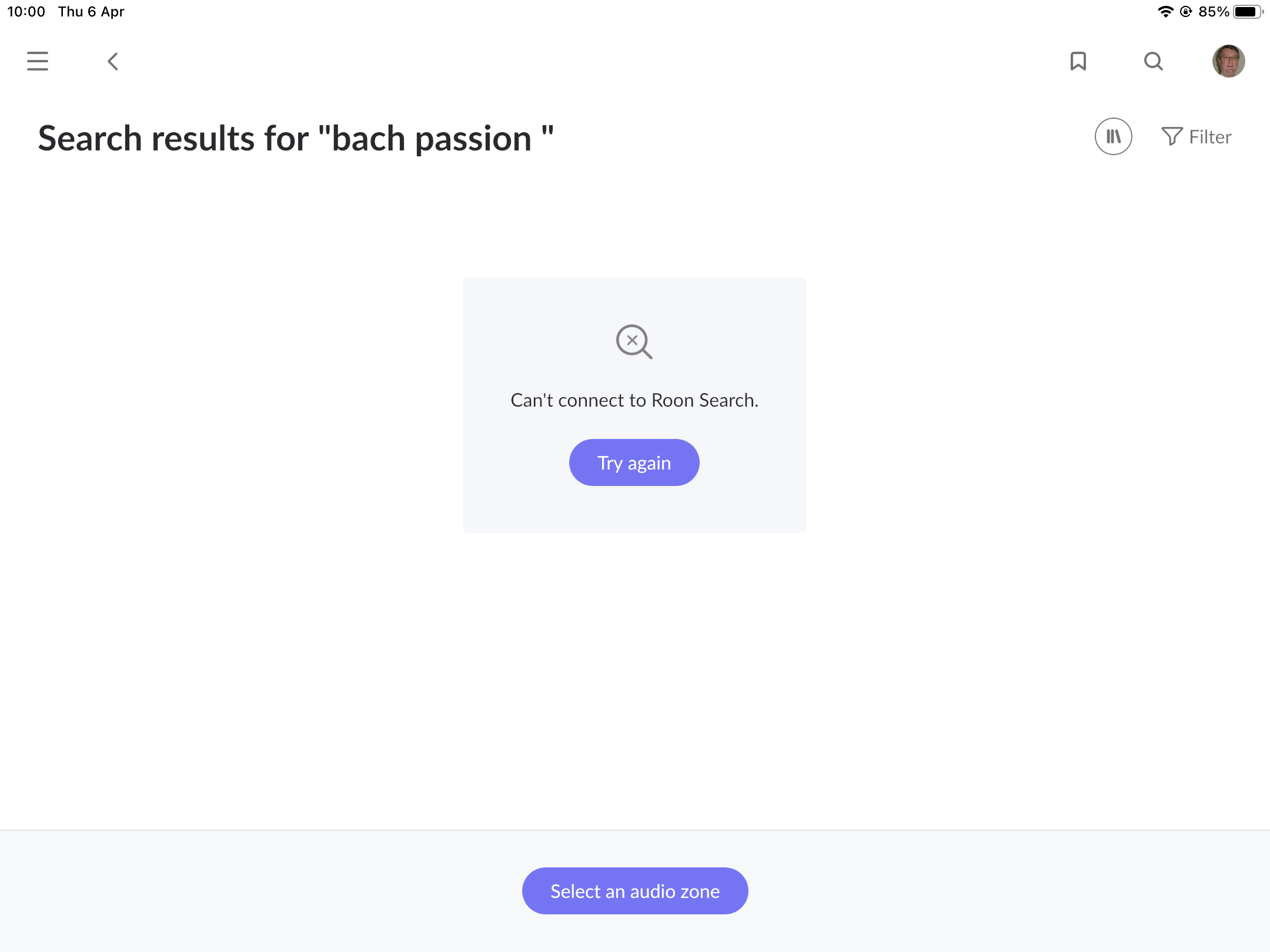Tap the Thu 6 Apr date
The height and width of the screenshot is (952, 1270).
tap(91, 12)
